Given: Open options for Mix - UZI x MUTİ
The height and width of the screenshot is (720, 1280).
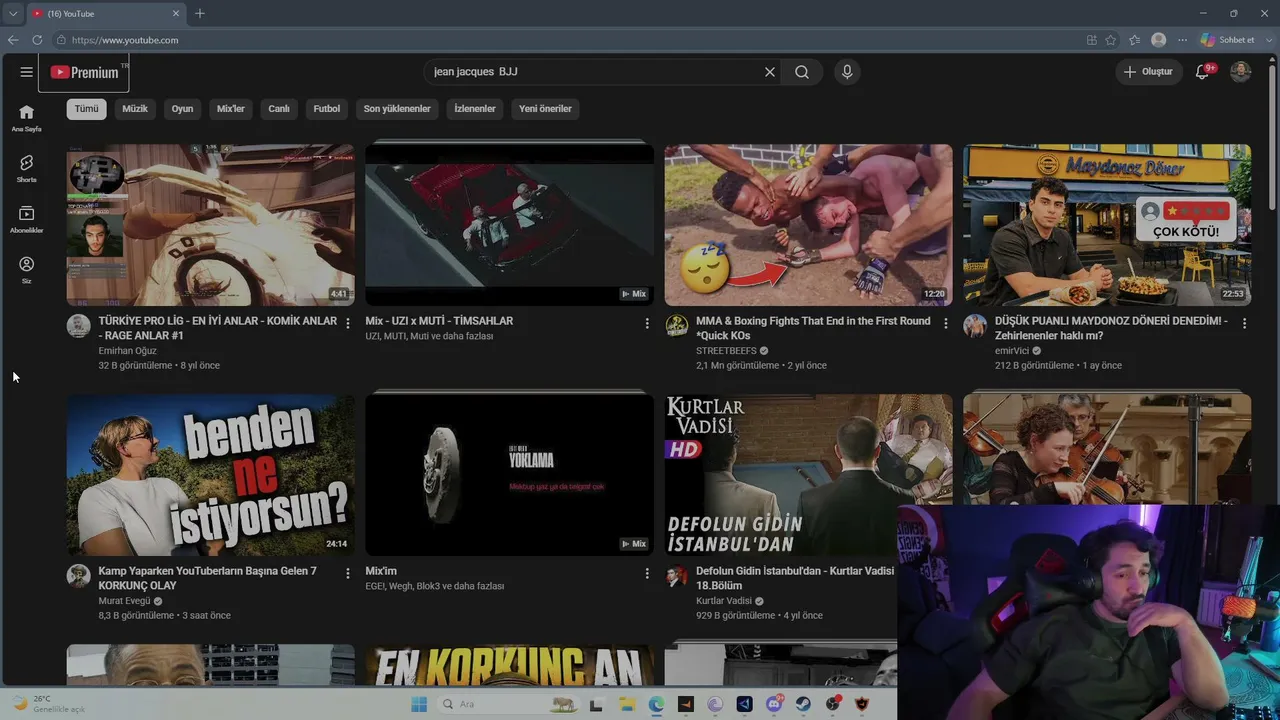Looking at the screenshot, I should coord(647,323).
